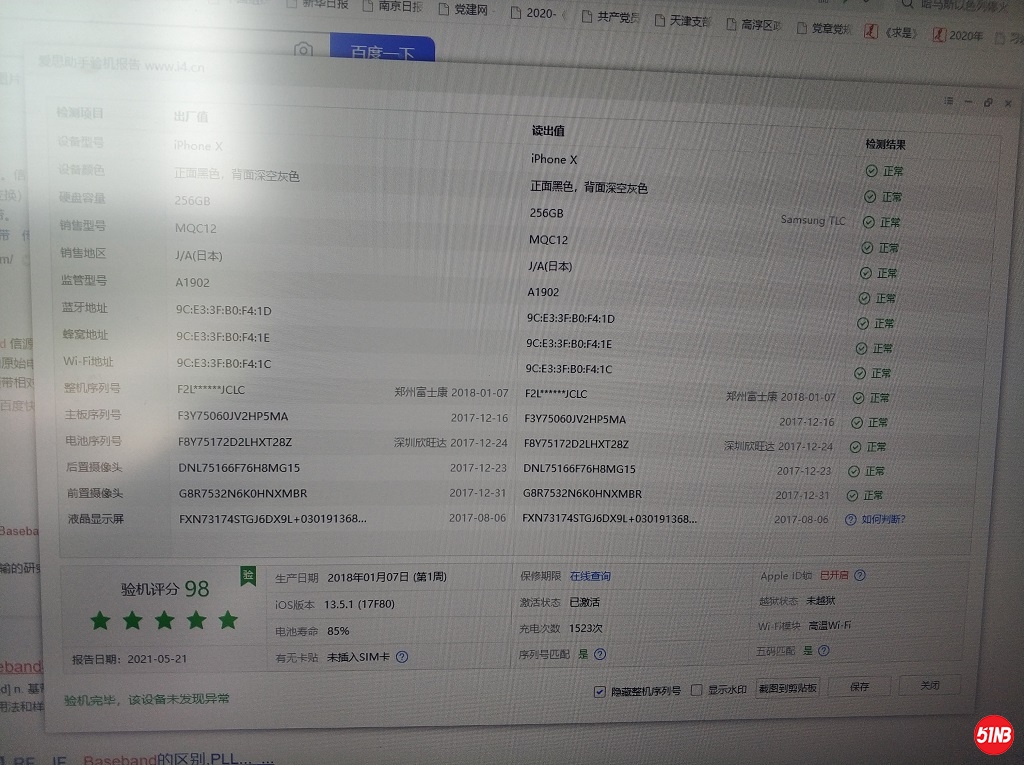Click the Baidu camera image search icon
The width and height of the screenshot is (1024, 765).
[304, 51]
